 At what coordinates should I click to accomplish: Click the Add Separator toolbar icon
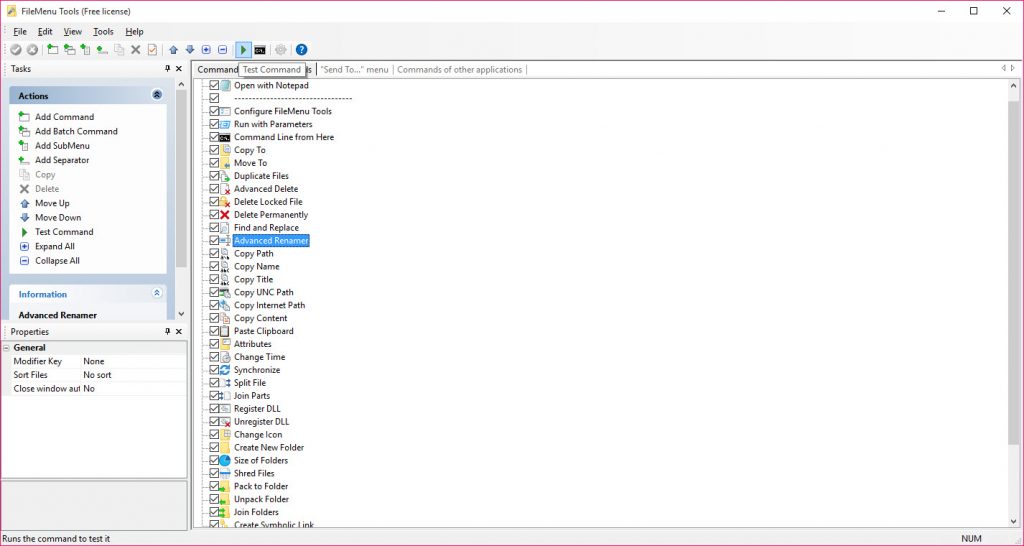(x=102, y=50)
